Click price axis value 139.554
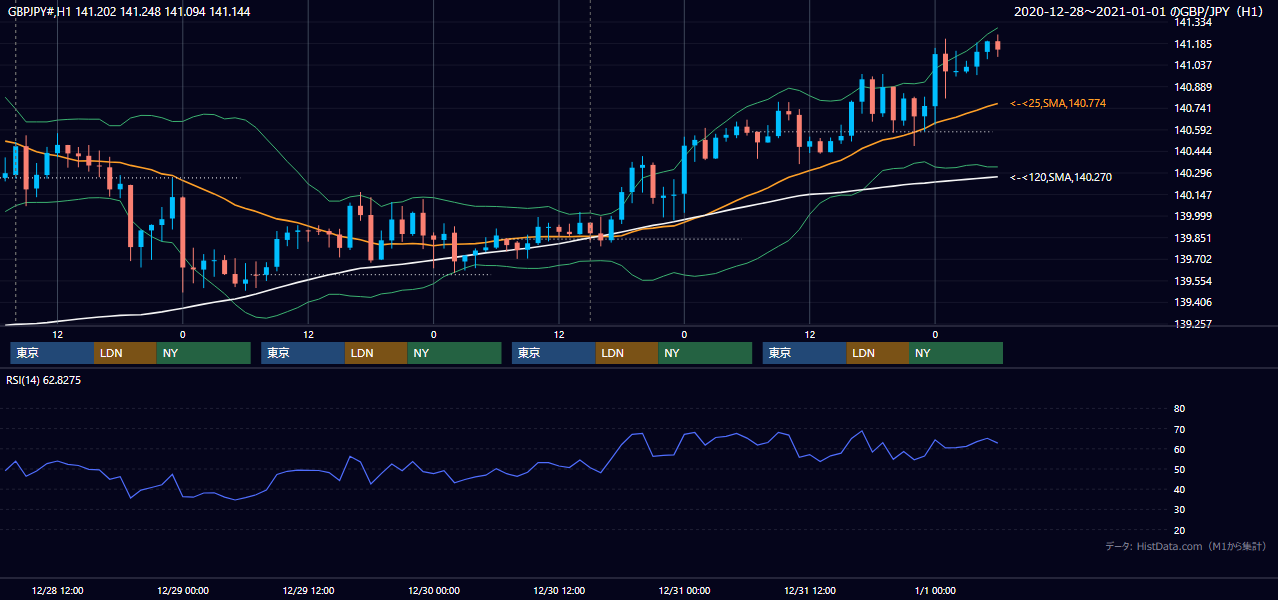 tap(1194, 281)
